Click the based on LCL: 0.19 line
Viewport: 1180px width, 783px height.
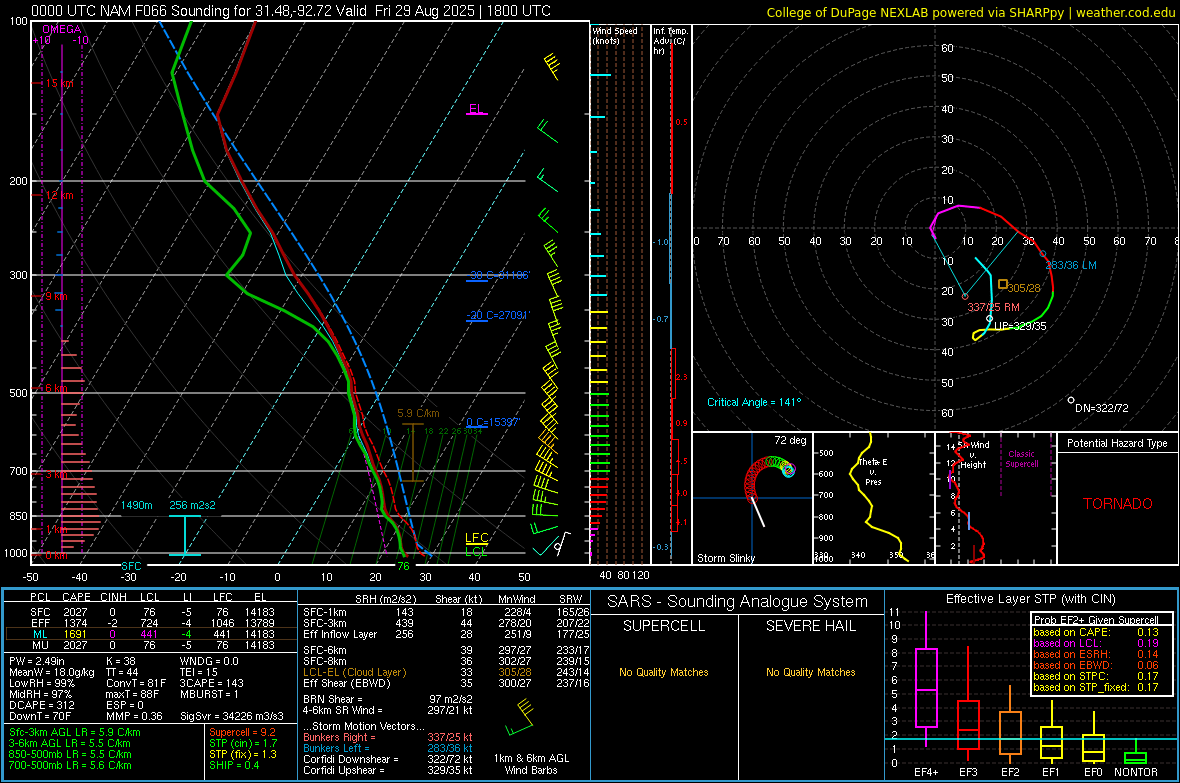click(x=1096, y=643)
